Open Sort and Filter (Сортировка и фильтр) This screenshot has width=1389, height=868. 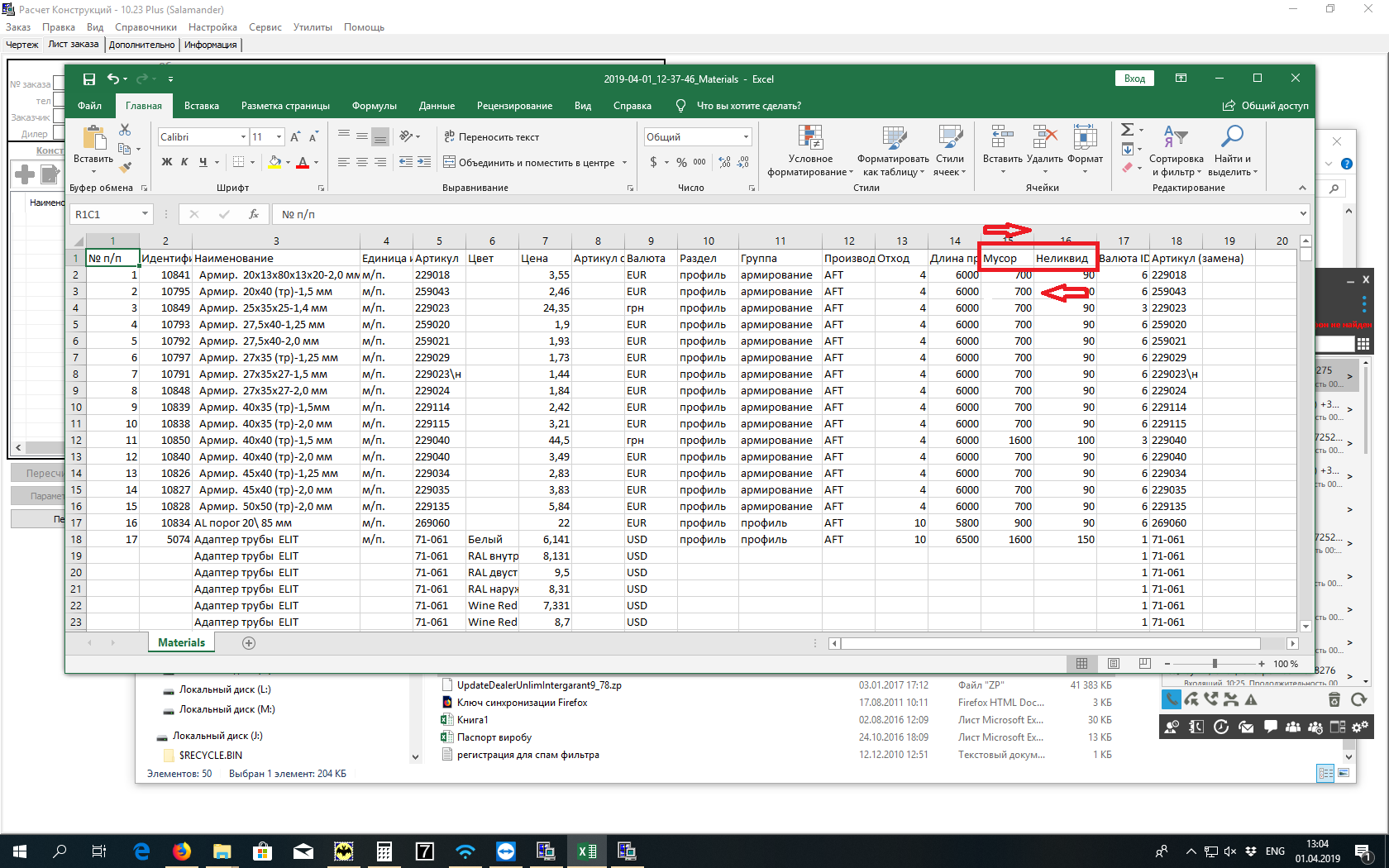point(1176,150)
